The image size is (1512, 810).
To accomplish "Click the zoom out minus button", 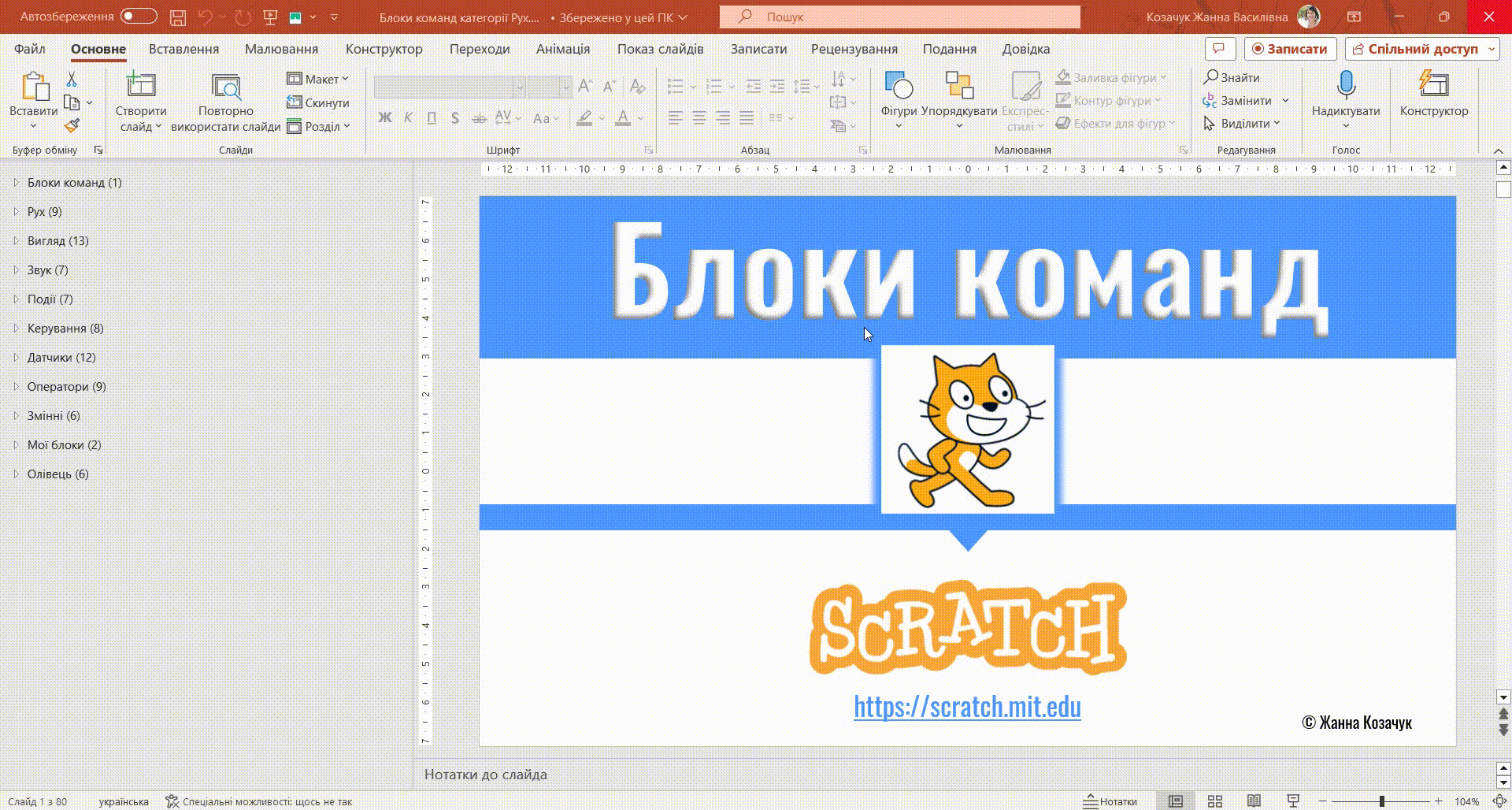I will (x=1323, y=801).
